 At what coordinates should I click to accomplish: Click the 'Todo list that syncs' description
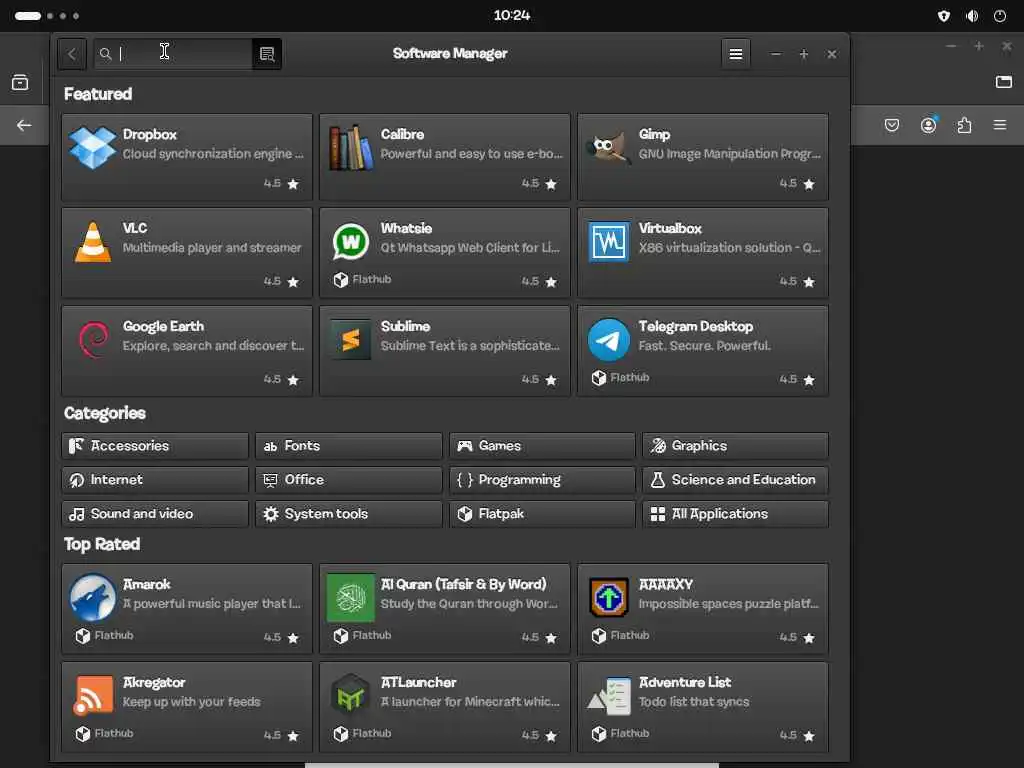point(694,701)
